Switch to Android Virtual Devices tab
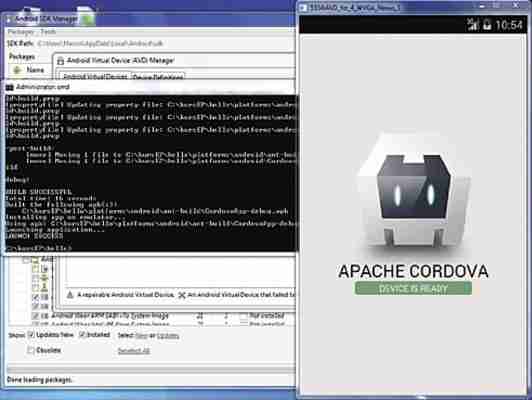Screen dimensions: 532x400 (95, 77)
